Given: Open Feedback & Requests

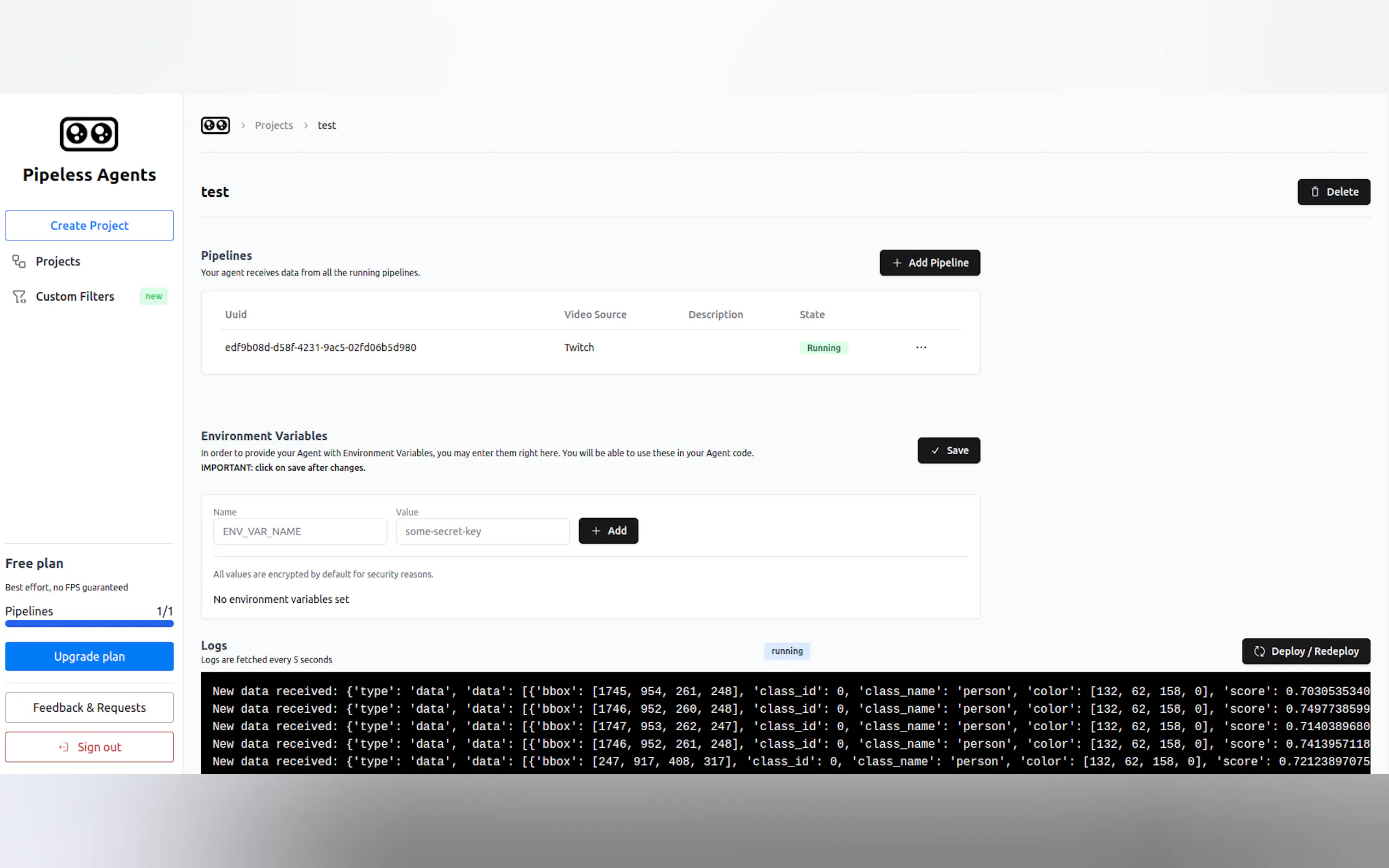Looking at the screenshot, I should point(89,707).
